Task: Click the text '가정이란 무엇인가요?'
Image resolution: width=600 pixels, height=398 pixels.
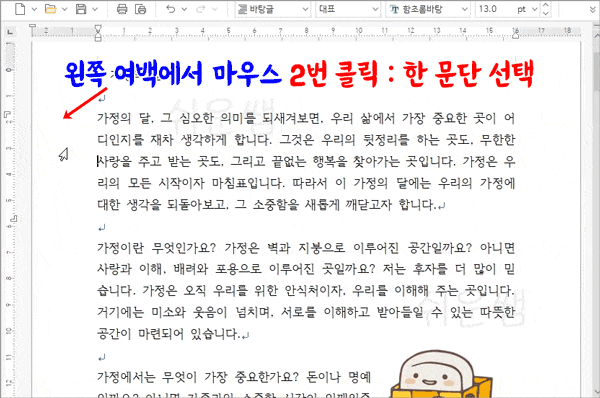Action: 156,248
